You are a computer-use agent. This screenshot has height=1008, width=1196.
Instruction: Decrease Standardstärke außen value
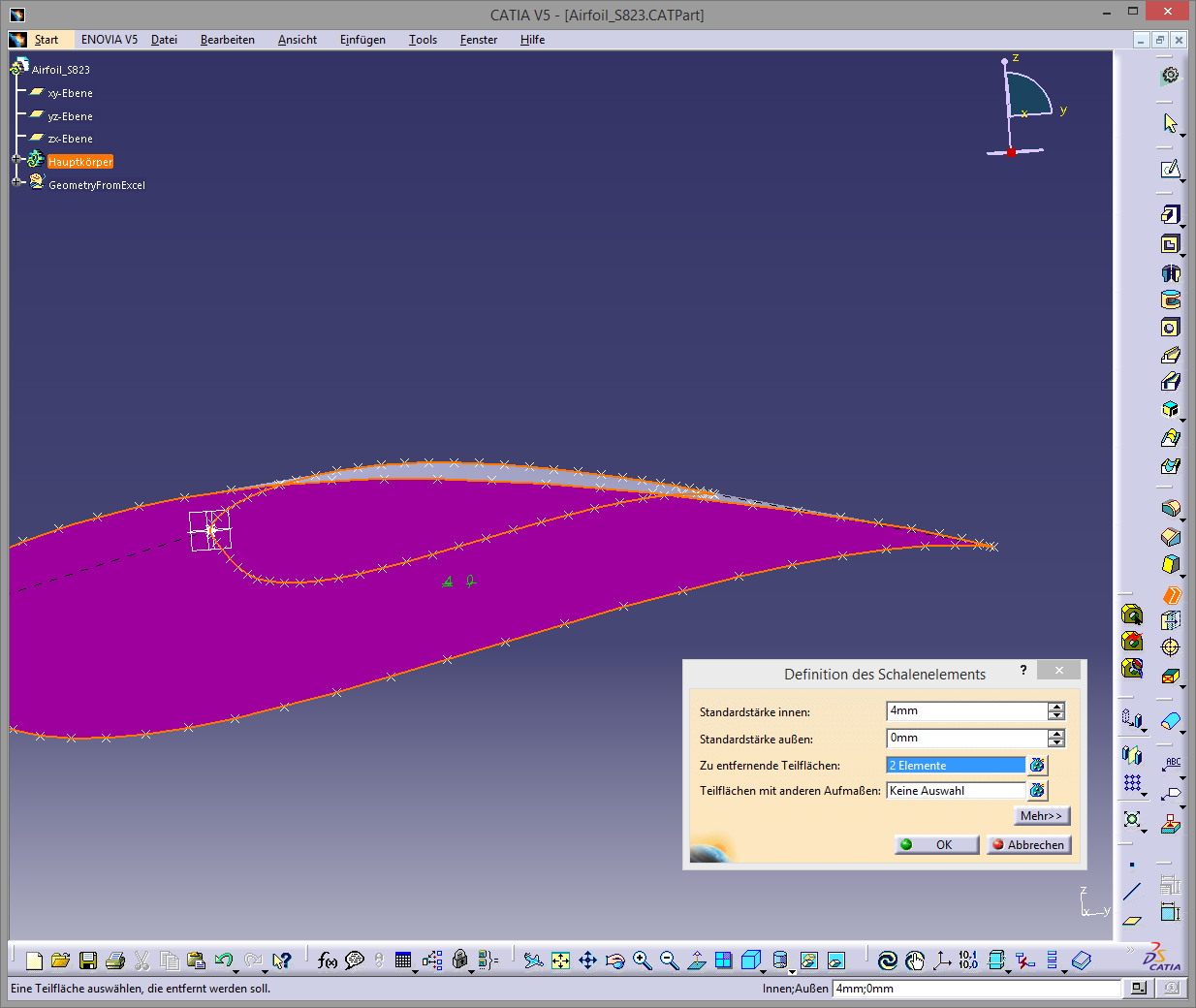pos(1056,743)
